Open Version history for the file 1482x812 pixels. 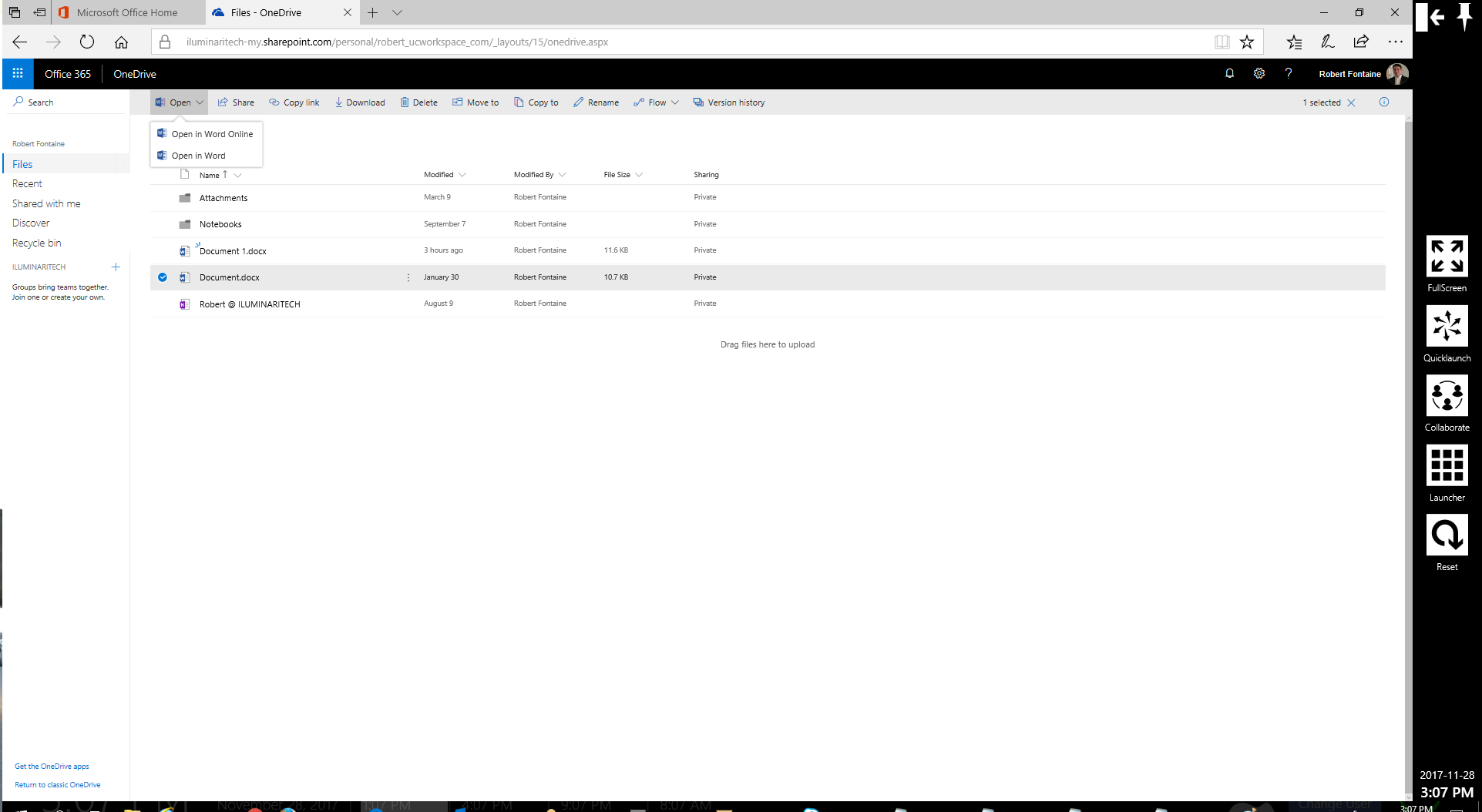[x=729, y=102]
